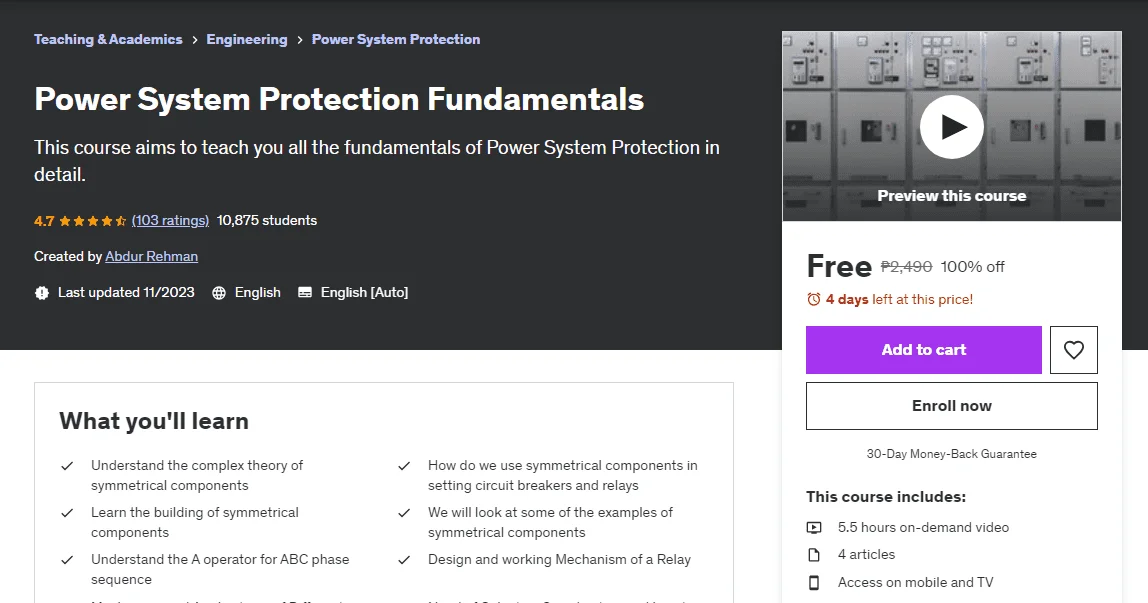
Task: Click checkmark beside symmetrical components theory
Action: pos(67,466)
